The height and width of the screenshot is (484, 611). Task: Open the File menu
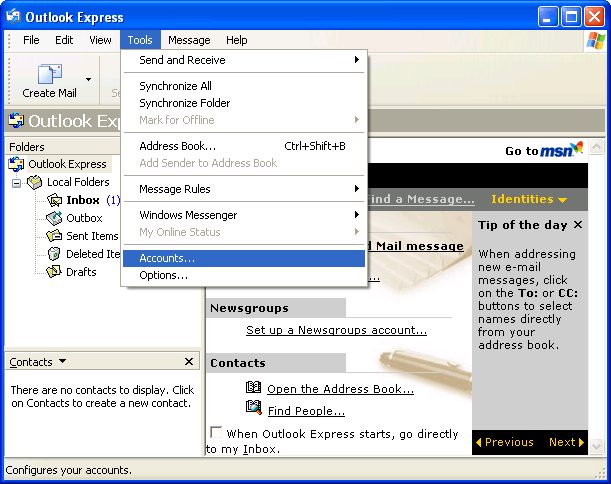pyautogui.click(x=31, y=40)
